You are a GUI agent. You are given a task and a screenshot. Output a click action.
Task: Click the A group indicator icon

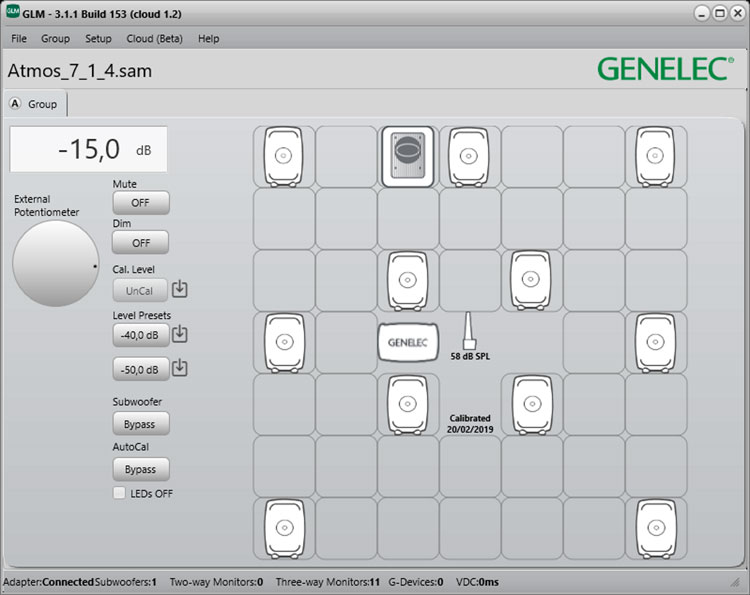click(15, 103)
